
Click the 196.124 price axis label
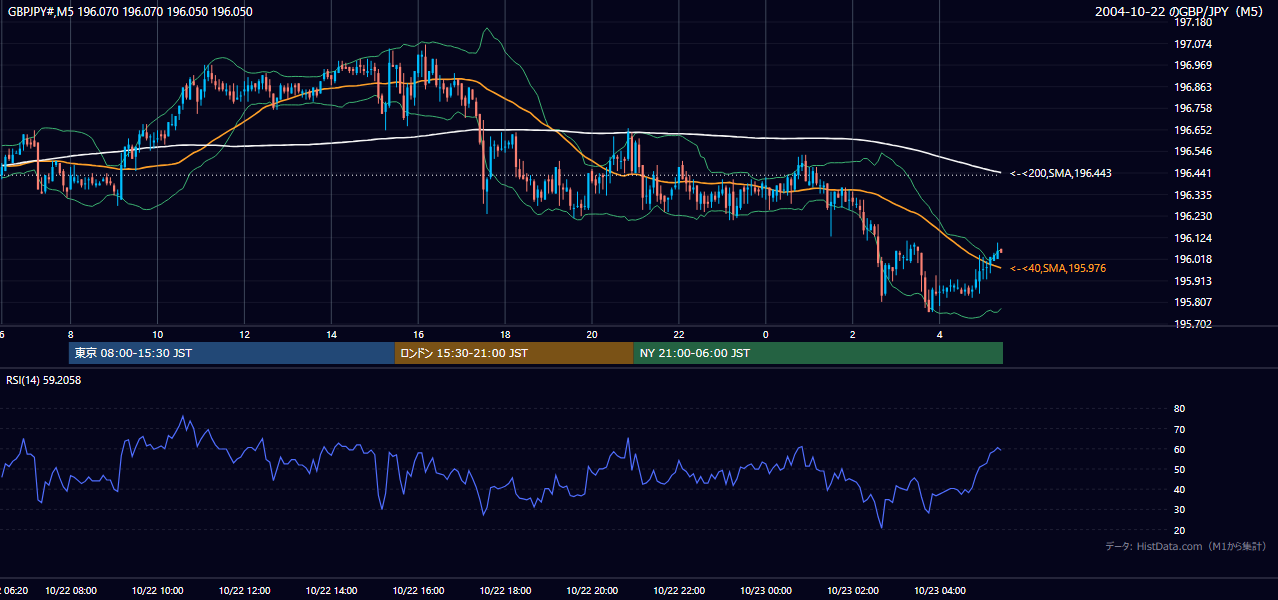pyautogui.click(x=1192, y=238)
